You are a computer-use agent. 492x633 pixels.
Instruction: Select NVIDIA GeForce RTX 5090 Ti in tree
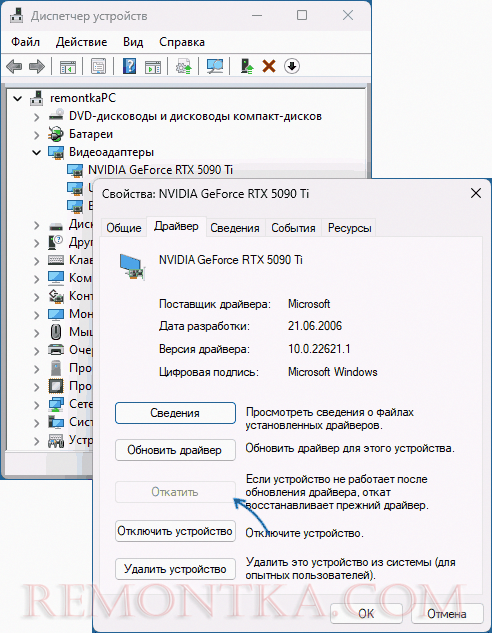(160, 170)
